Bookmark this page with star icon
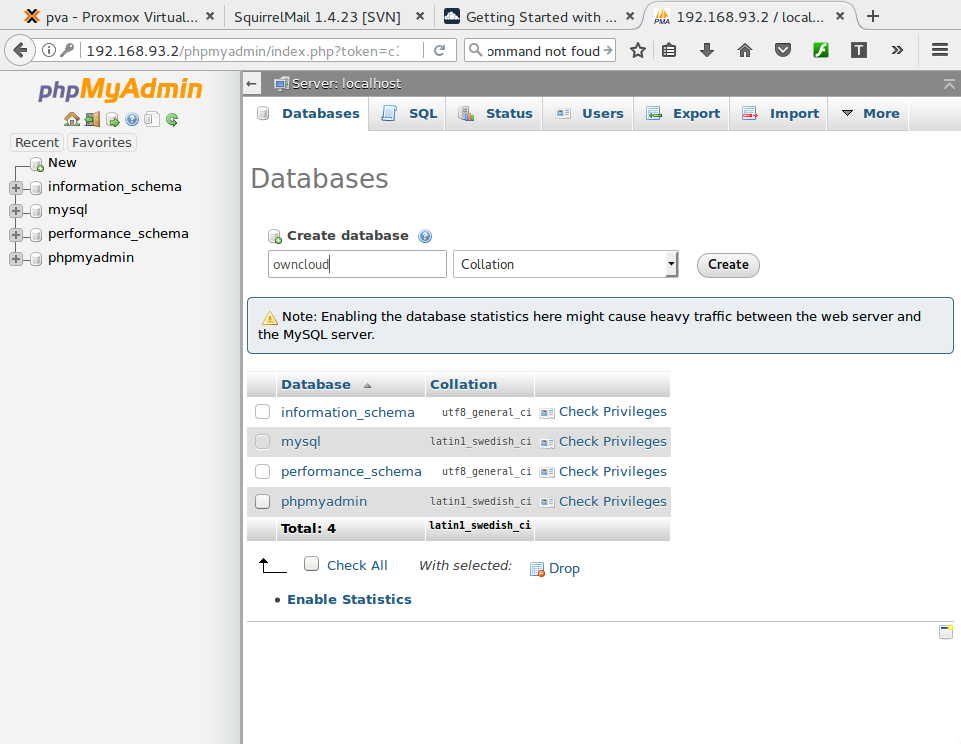This screenshot has width=961, height=744. (x=638, y=50)
